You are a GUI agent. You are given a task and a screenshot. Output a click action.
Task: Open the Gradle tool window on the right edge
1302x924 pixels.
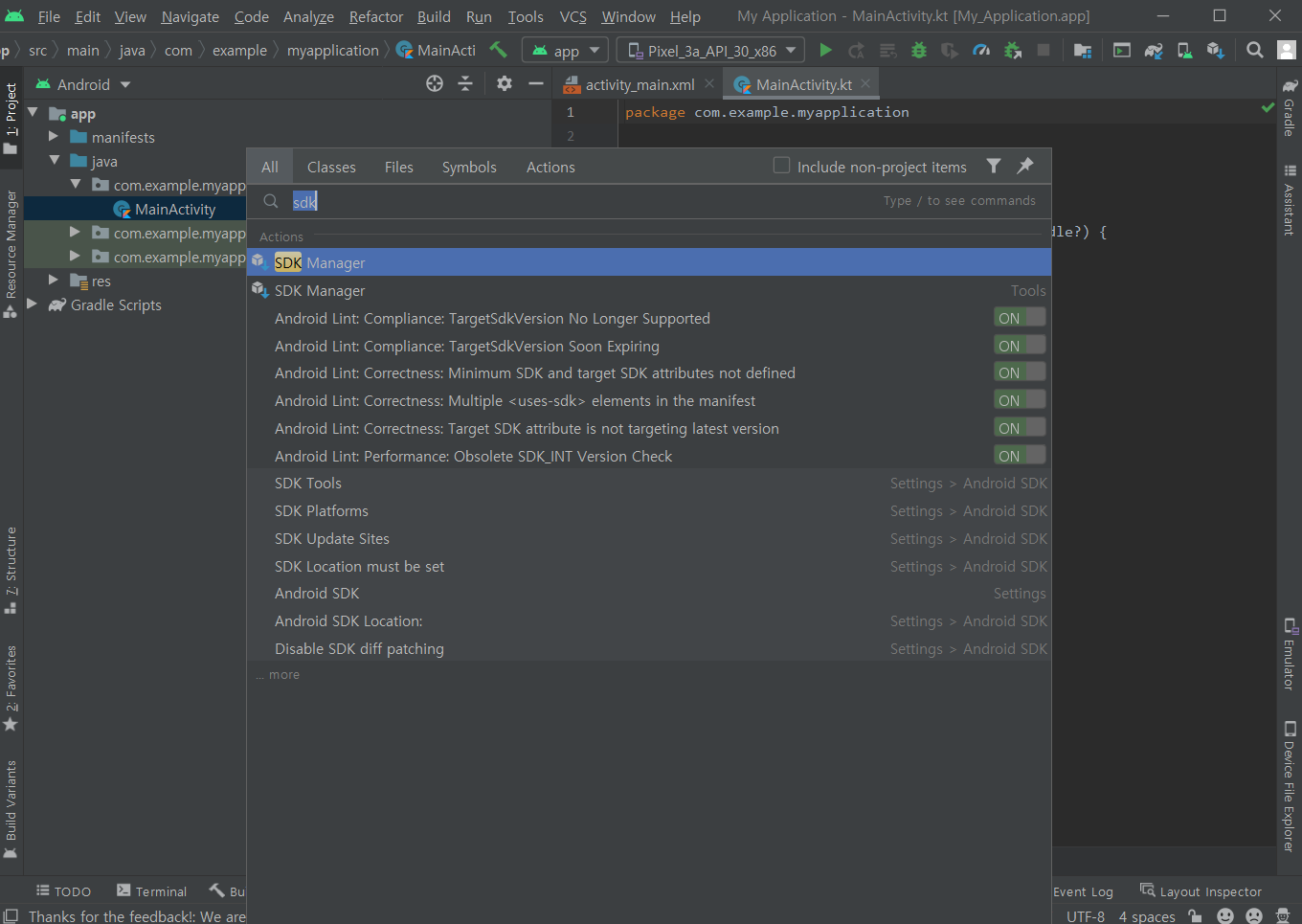pos(1290,107)
